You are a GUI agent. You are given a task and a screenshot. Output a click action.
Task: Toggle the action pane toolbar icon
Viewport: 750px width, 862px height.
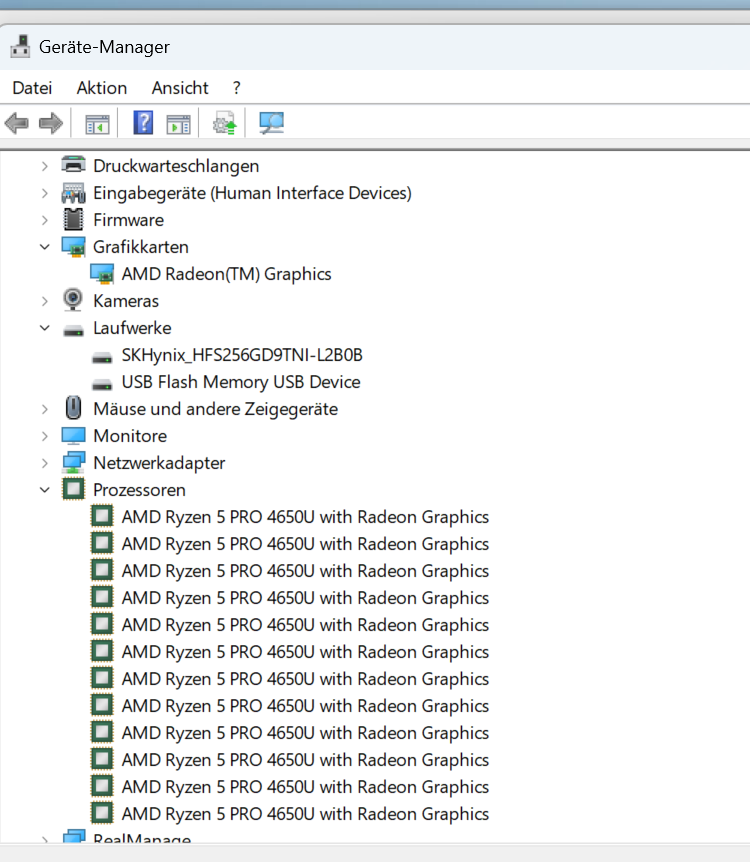(x=179, y=124)
